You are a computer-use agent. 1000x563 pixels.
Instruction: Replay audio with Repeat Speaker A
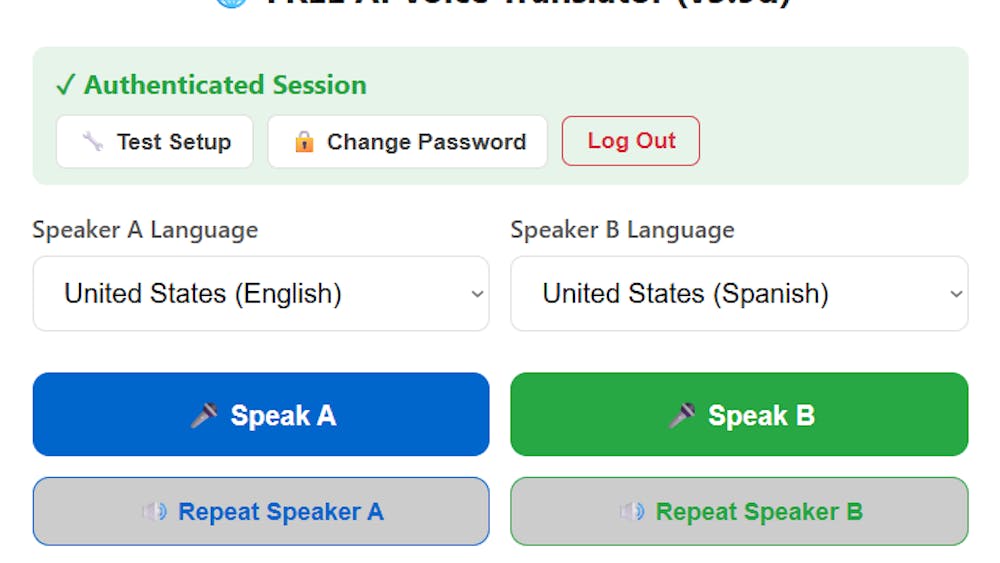[x=261, y=511]
